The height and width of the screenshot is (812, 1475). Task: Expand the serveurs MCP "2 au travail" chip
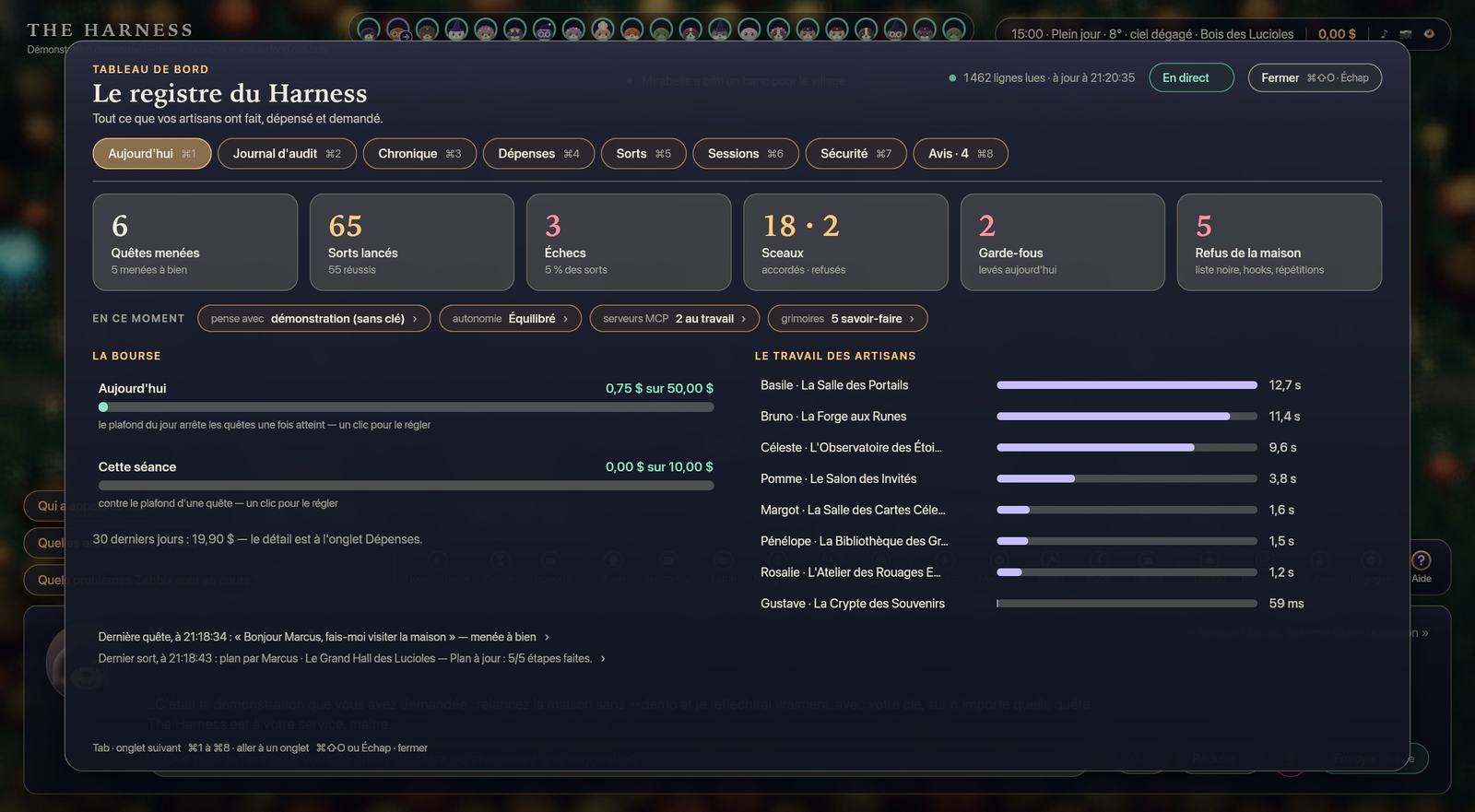coord(674,319)
